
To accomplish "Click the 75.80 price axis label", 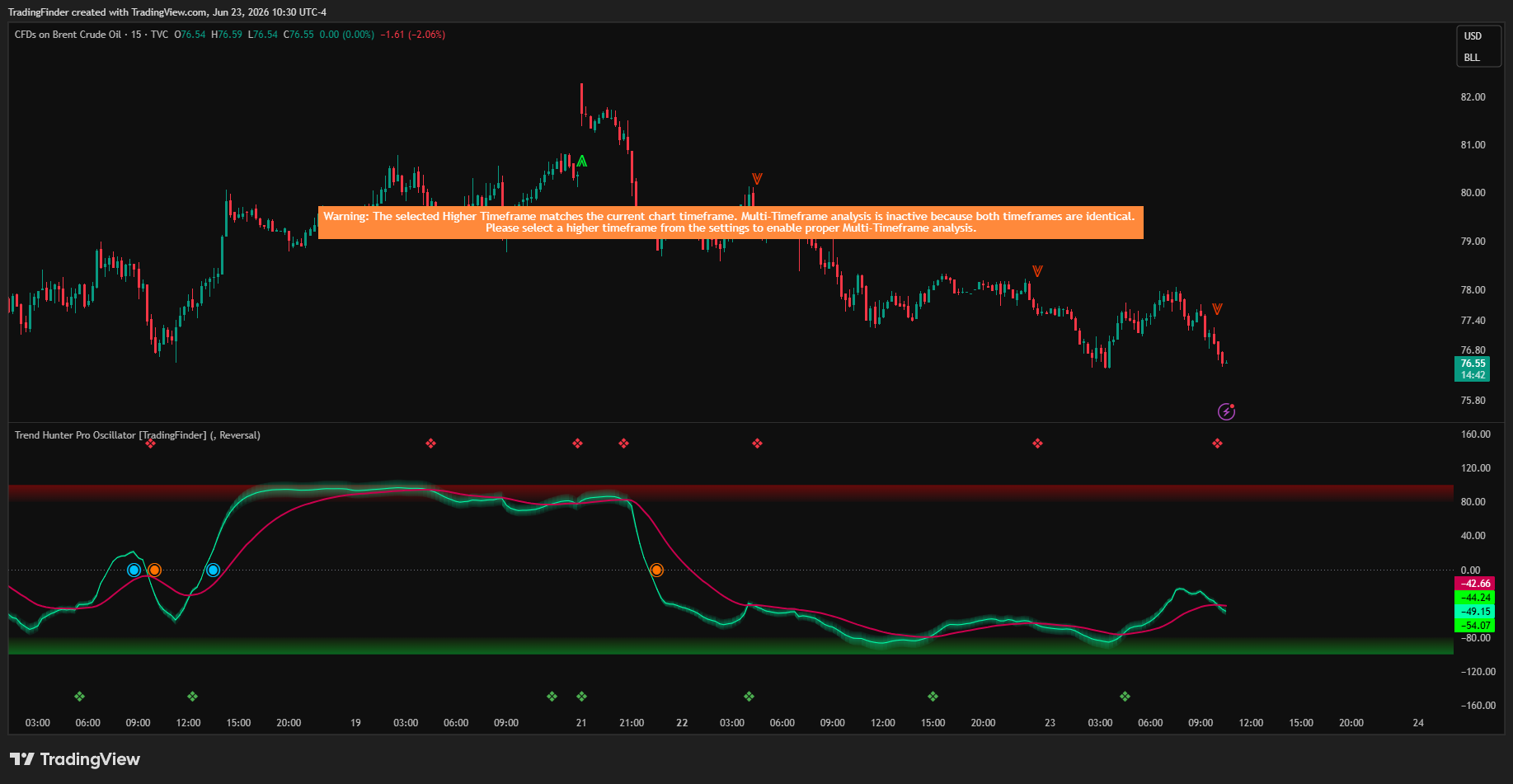I will [x=1473, y=401].
